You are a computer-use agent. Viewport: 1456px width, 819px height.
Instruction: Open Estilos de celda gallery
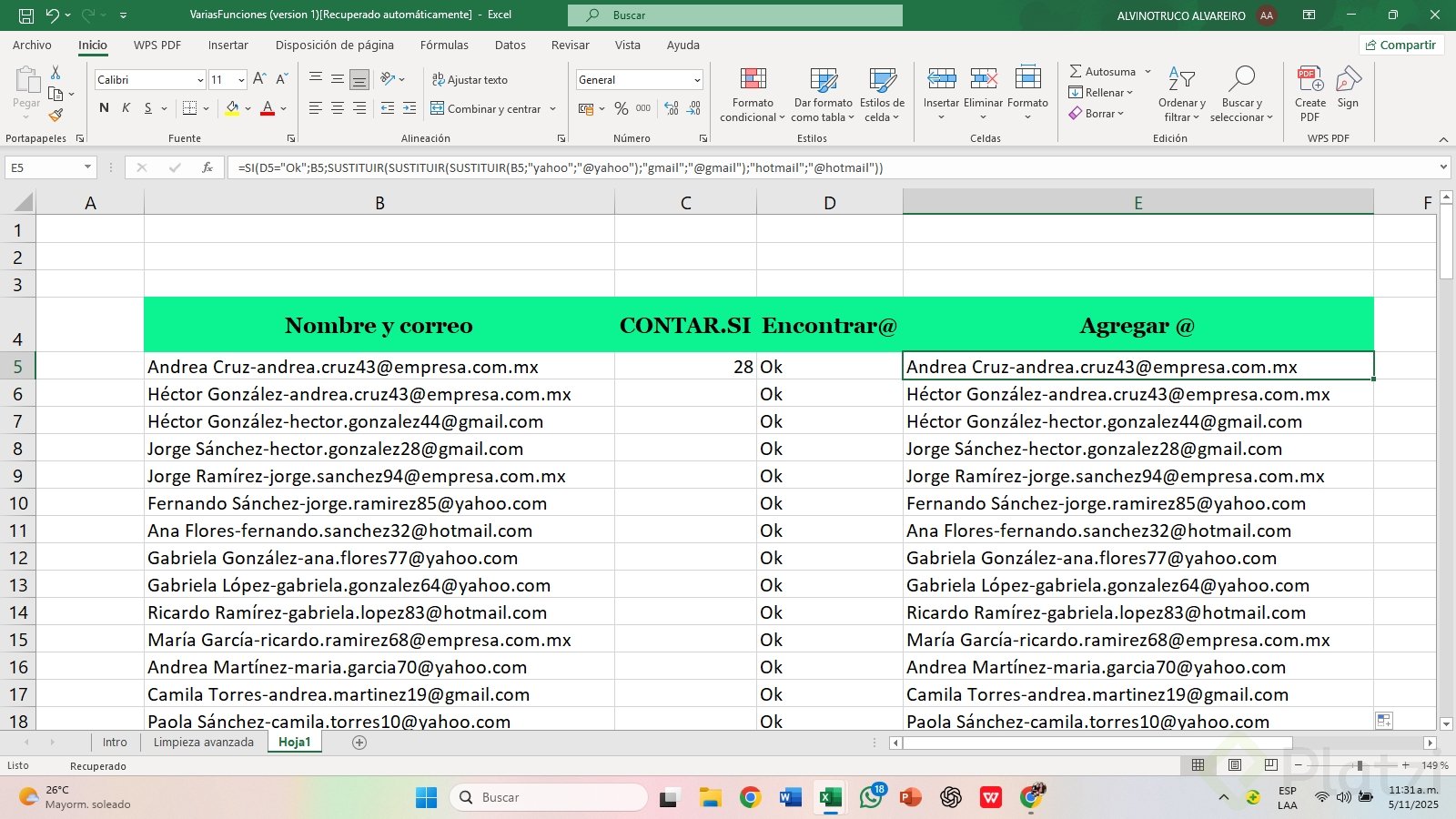[882, 95]
